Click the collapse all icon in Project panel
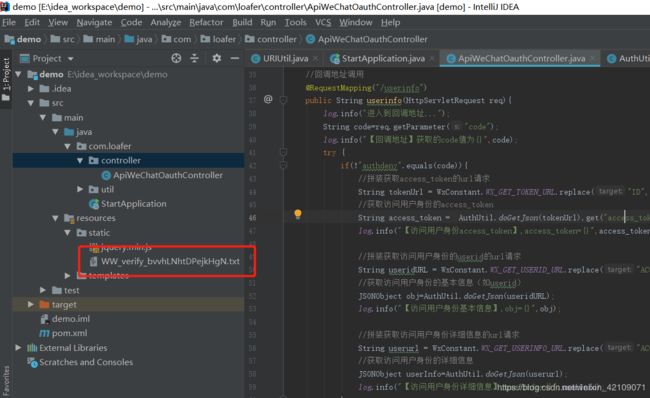Image resolution: width=650 pixels, height=398 pixels. coord(194,58)
